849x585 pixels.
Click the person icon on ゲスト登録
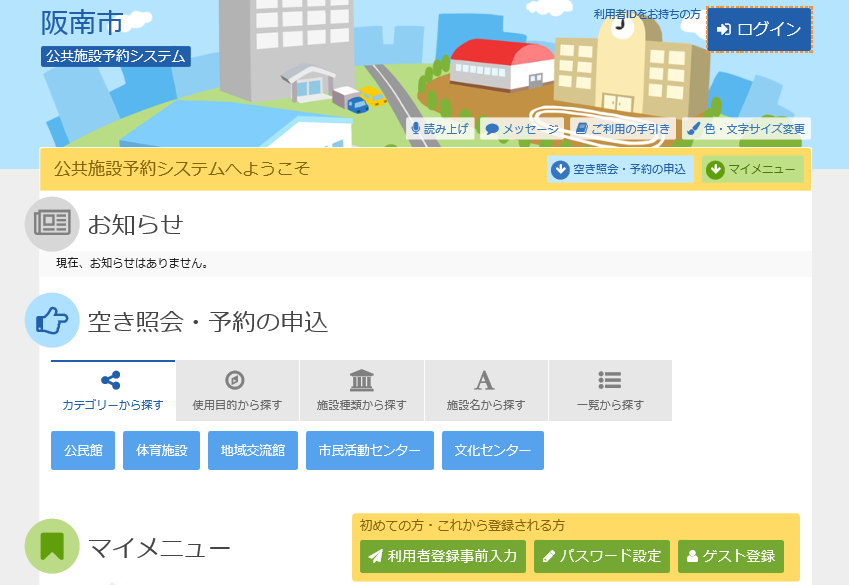click(x=693, y=556)
